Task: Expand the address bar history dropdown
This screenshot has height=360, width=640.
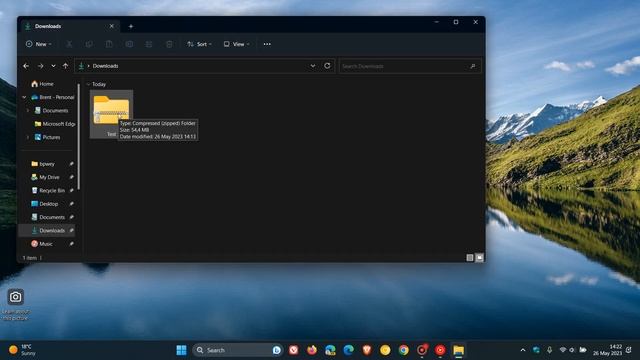Action: [313, 66]
